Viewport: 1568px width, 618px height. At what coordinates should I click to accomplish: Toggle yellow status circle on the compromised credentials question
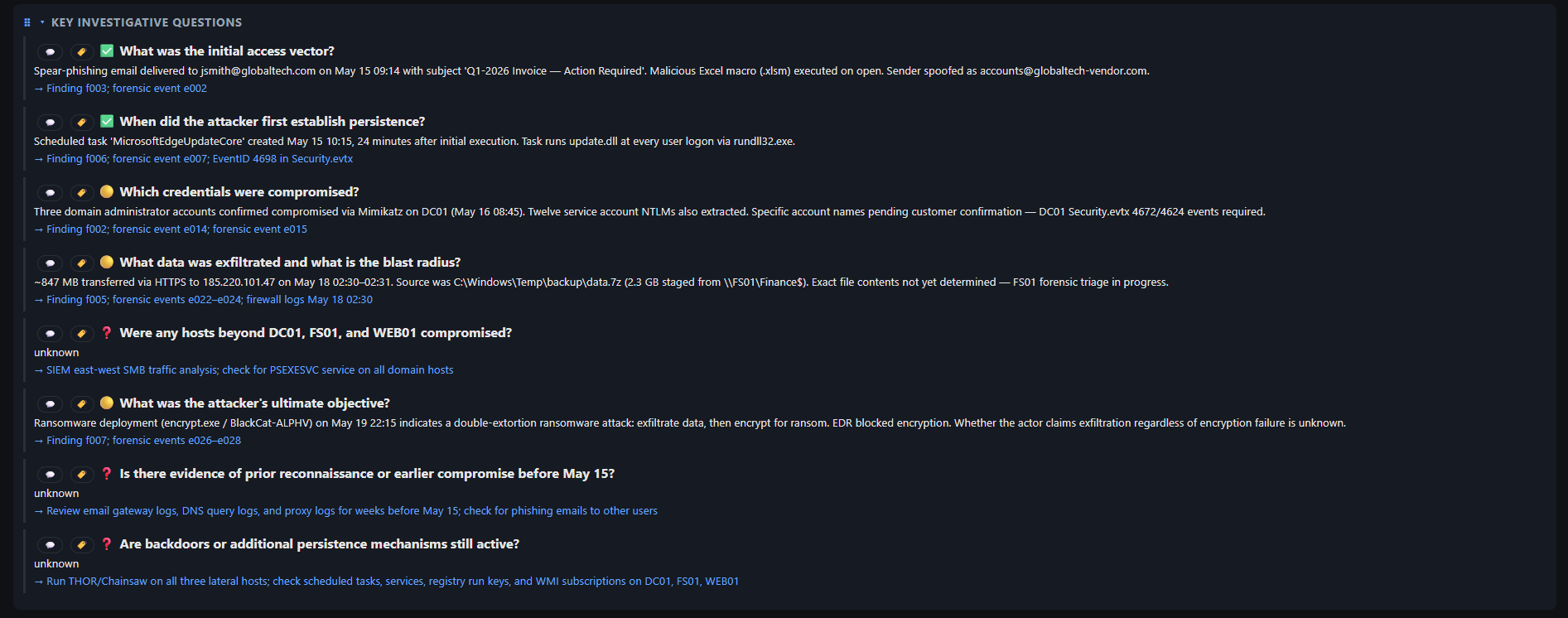click(x=107, y=191)
